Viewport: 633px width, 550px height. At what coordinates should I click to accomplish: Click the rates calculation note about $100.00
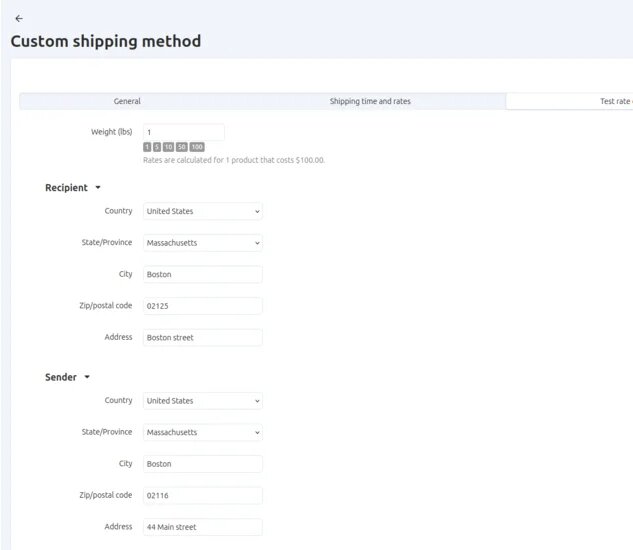[234, 160]
